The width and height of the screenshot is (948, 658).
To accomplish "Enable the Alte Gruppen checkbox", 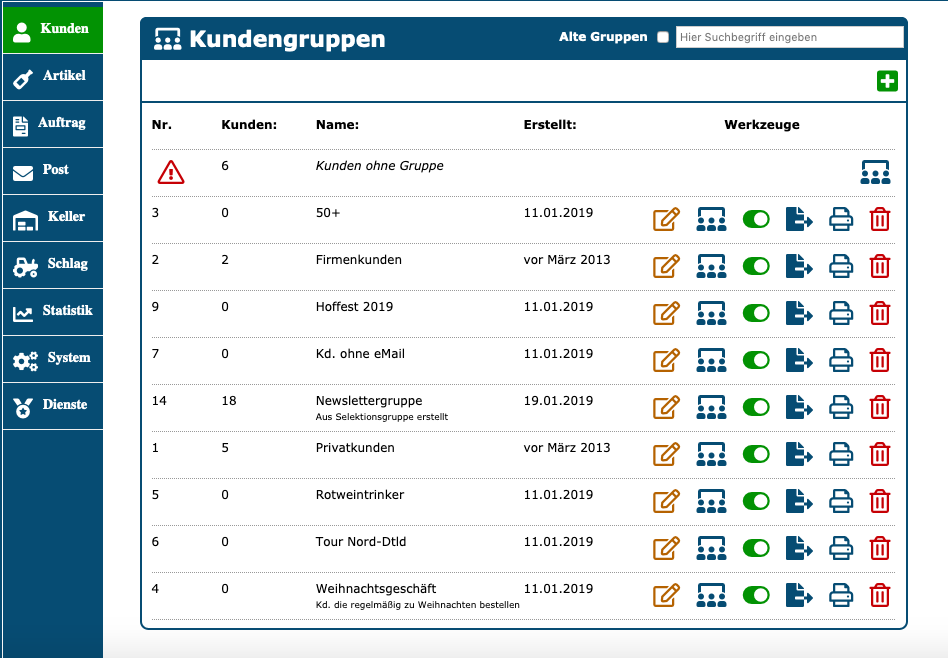I will pos(662,37).
